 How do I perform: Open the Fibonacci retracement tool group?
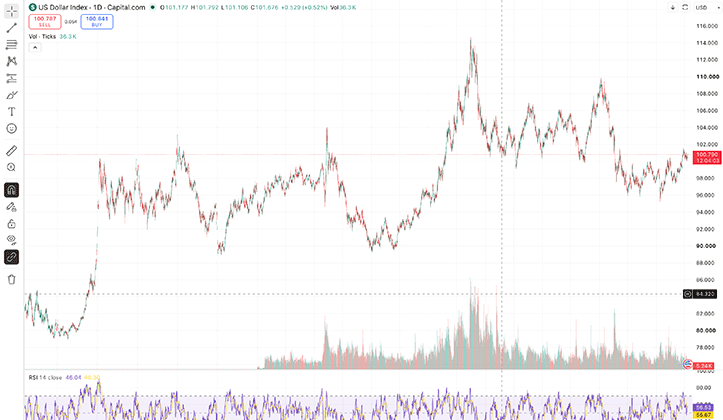coord(12,45)
